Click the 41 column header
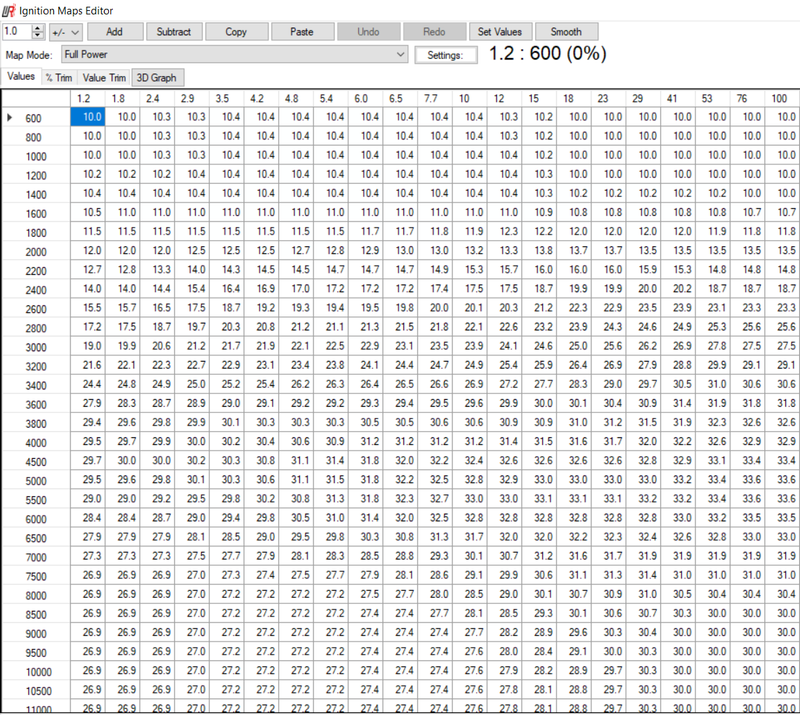Screen dimensions: 800x715 tap(678, 98)
